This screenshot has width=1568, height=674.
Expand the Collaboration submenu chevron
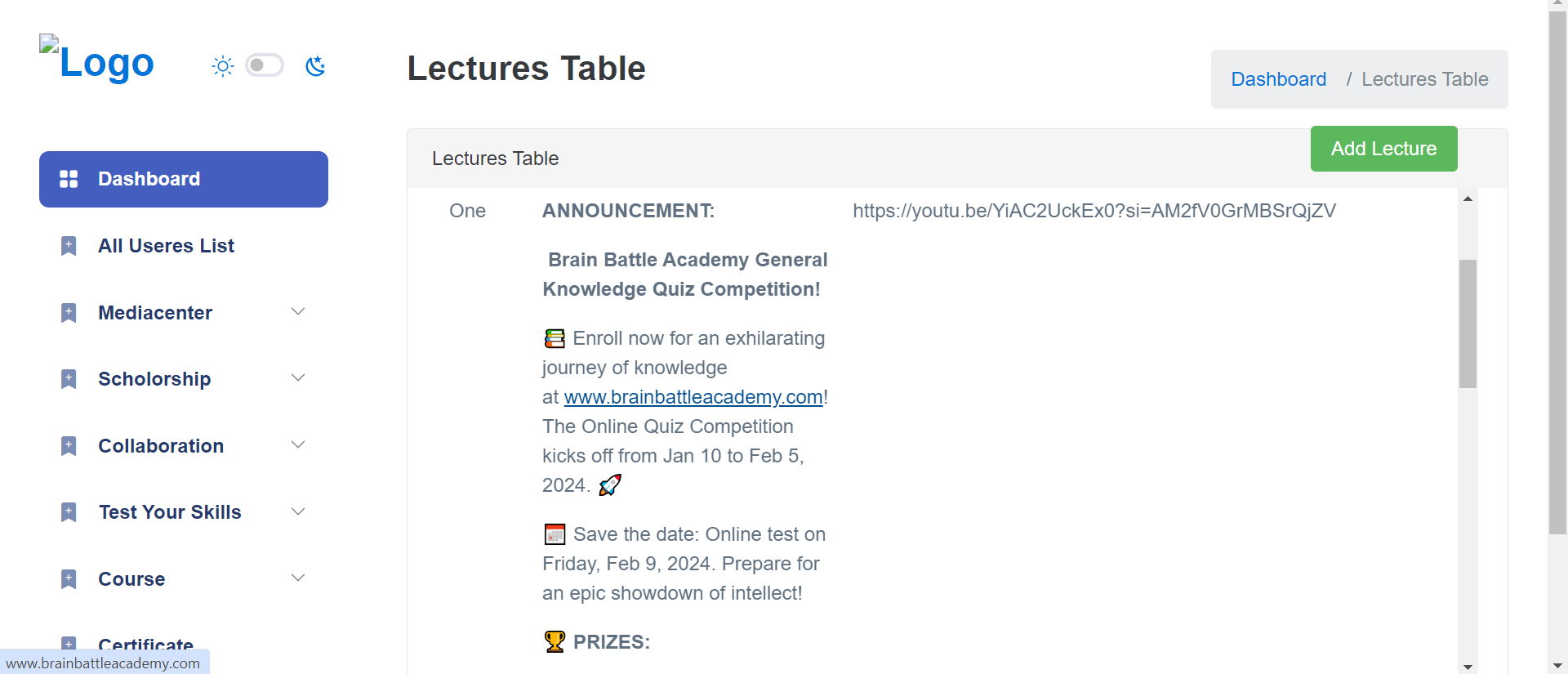[298, 444]
